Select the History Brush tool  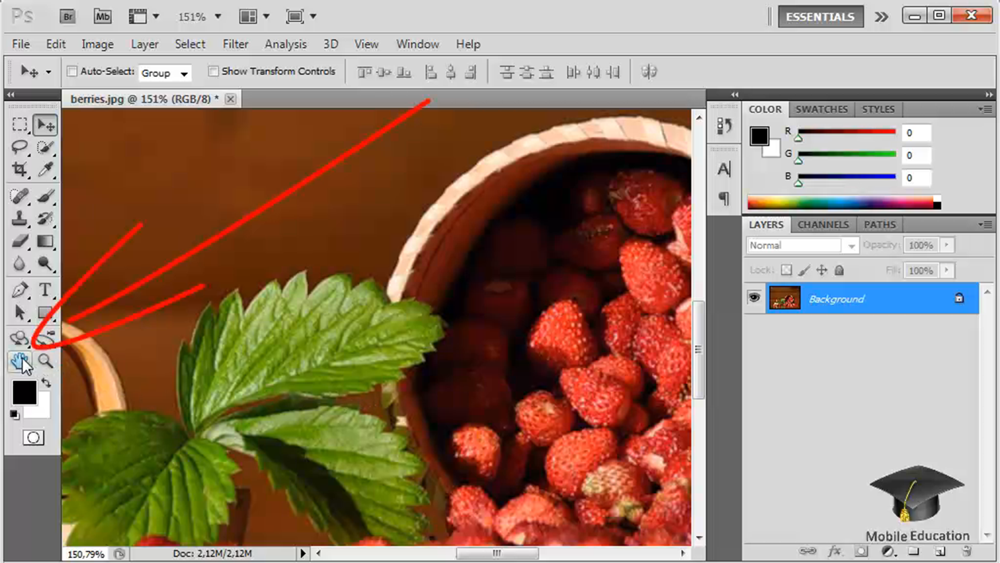coord(45,218)
